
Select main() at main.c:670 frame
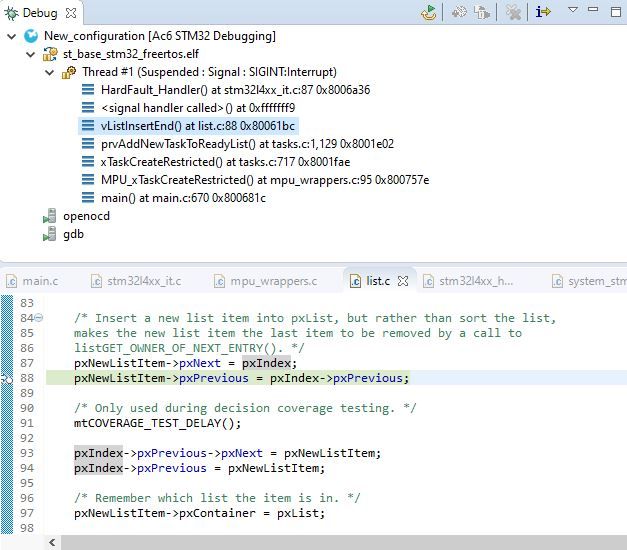[183, 198]
